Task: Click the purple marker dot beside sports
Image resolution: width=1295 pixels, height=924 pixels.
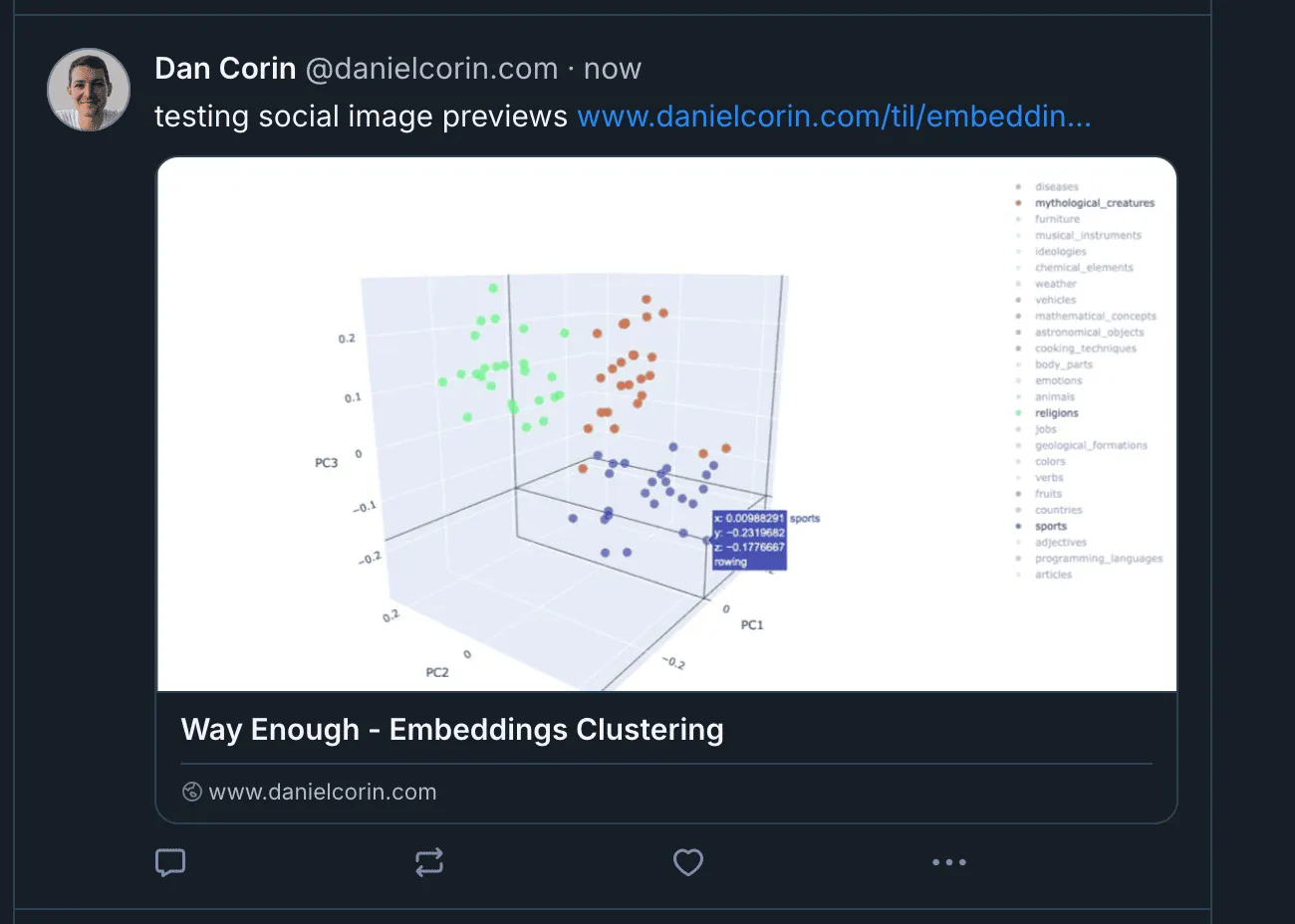Action: point(1018,526)
